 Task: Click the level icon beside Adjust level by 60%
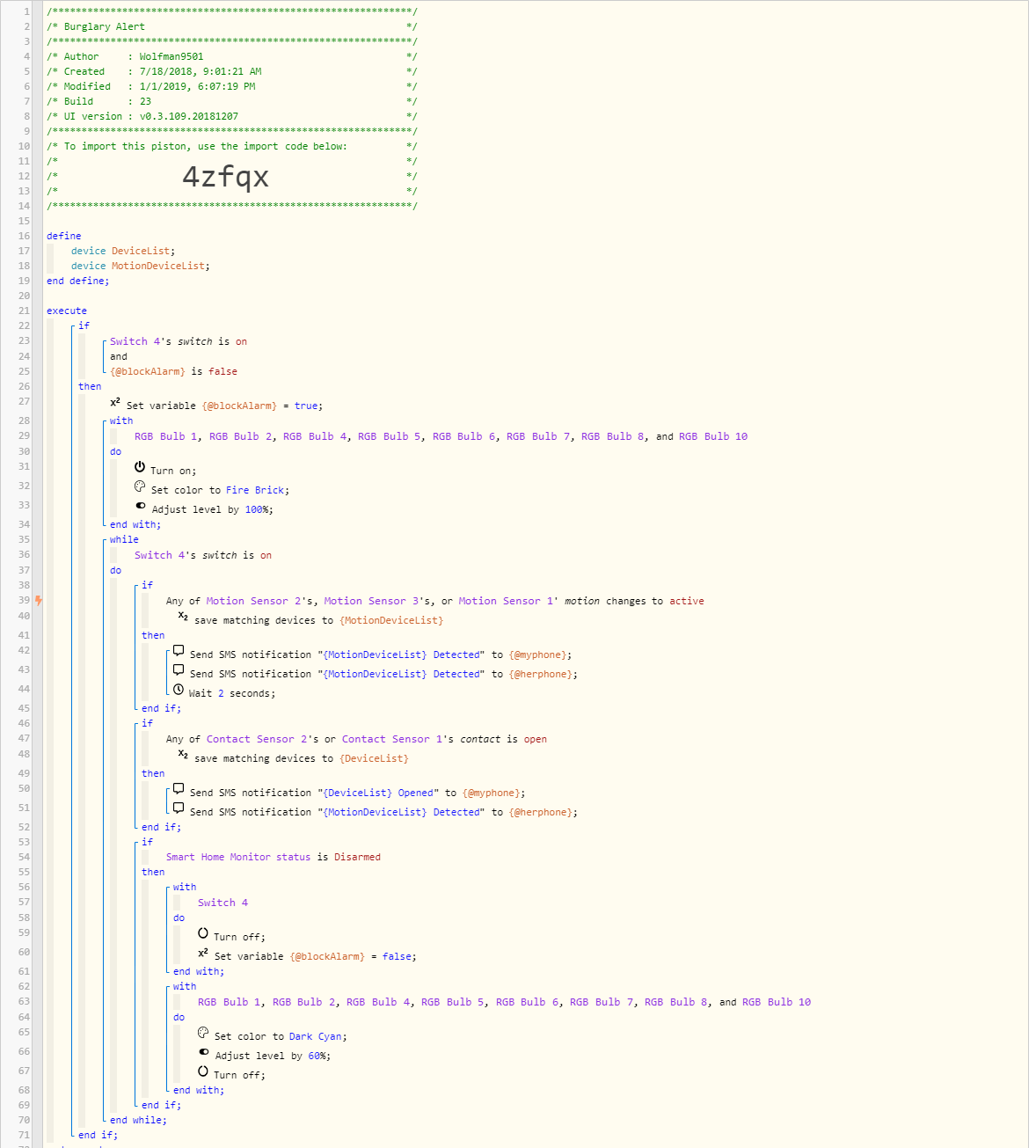pyautogui.click(x=204, y=1052)
